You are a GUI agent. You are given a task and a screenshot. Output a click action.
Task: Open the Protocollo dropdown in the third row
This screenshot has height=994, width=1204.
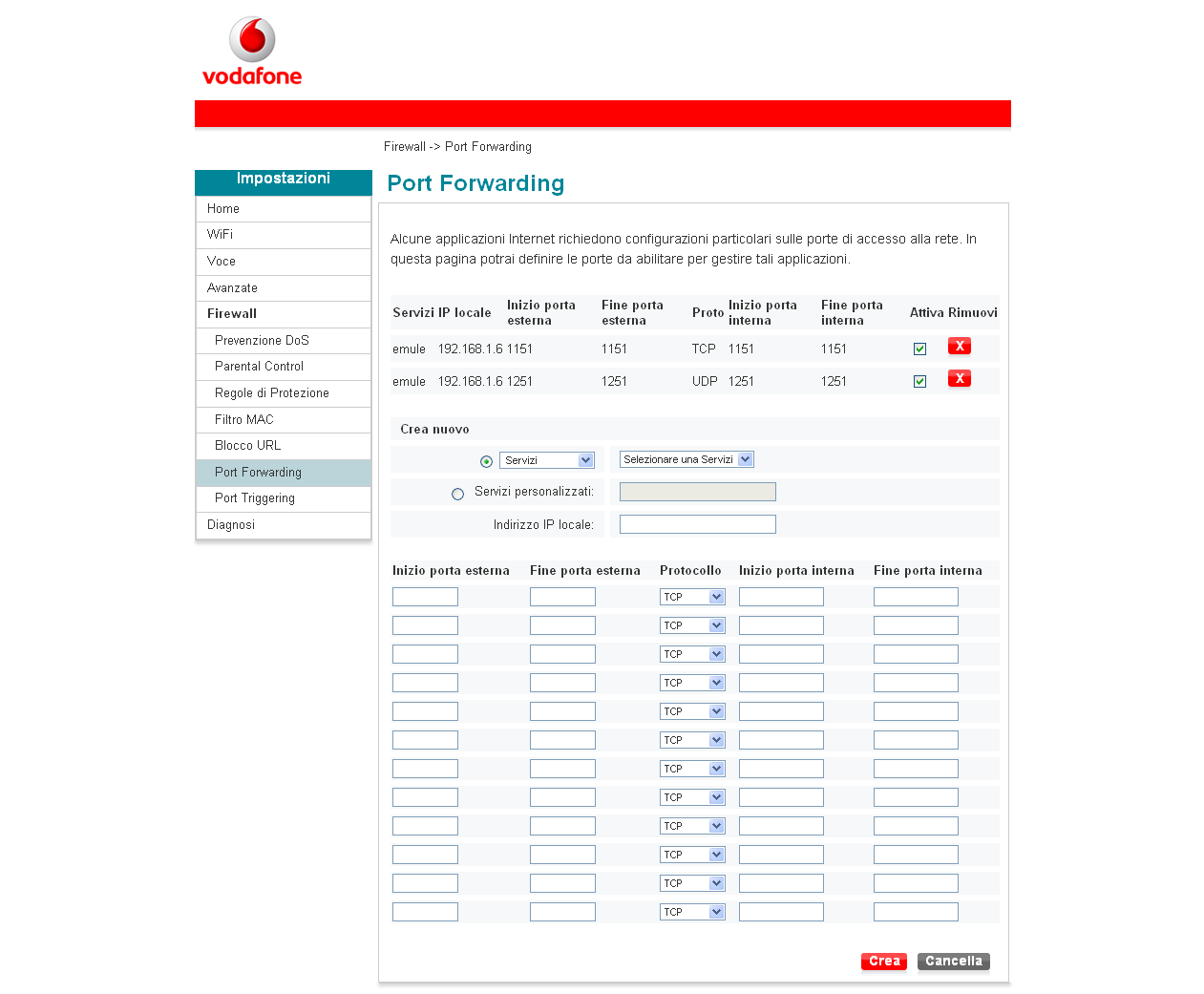(x=692, y=654)
